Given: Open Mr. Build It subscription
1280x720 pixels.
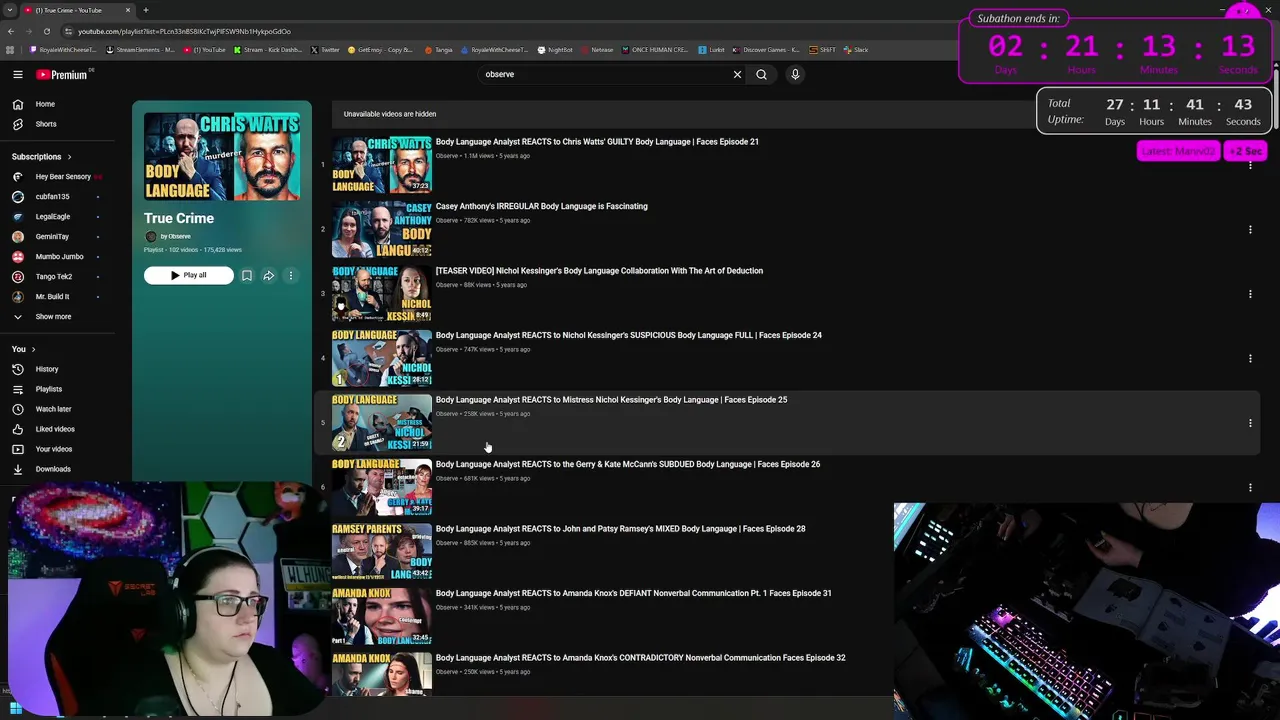Looking at the screenshot, I should (x=50, y=297).
